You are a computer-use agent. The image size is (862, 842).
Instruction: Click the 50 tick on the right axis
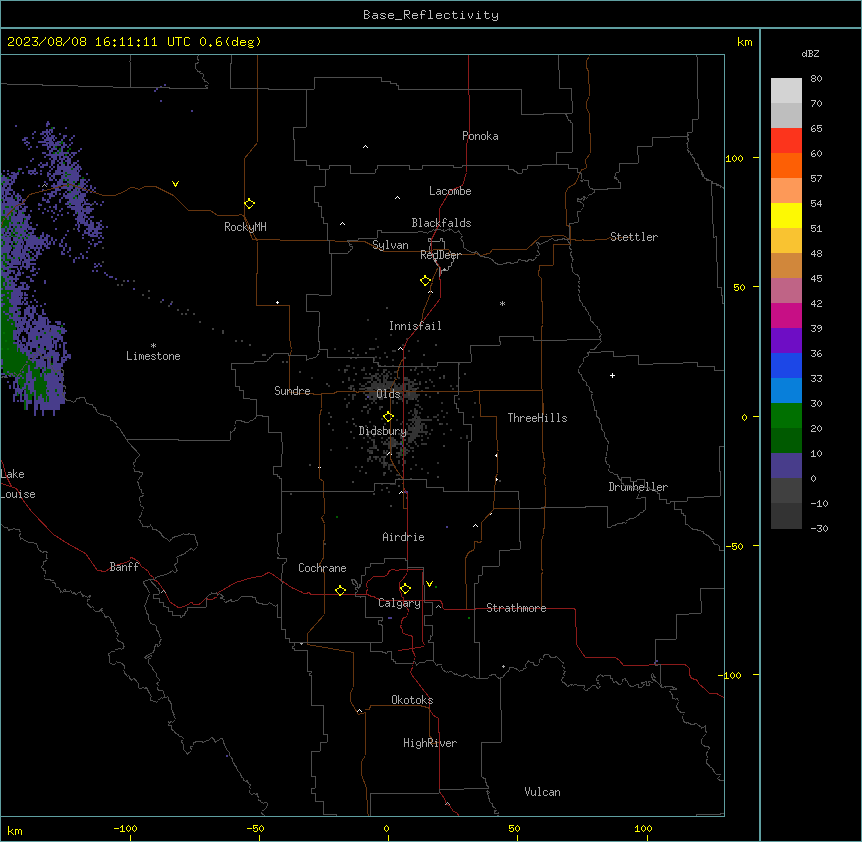pos(739,287)
